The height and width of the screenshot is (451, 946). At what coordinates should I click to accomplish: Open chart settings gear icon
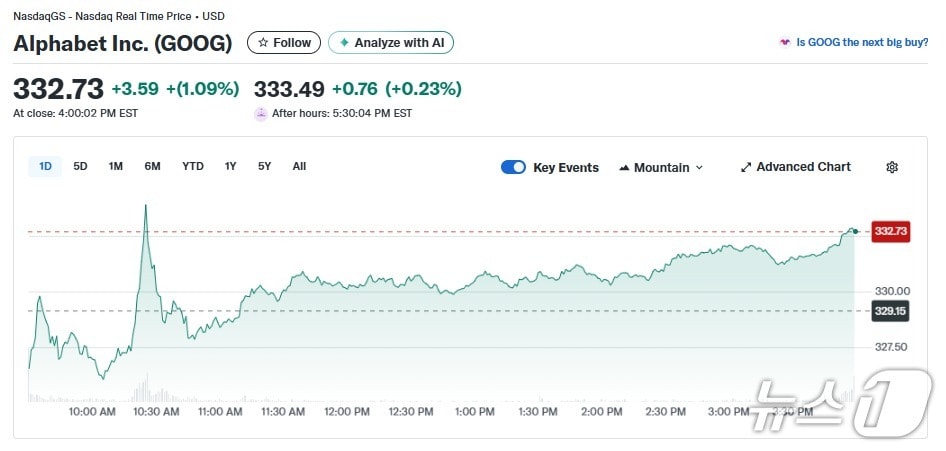click(892, 167)
